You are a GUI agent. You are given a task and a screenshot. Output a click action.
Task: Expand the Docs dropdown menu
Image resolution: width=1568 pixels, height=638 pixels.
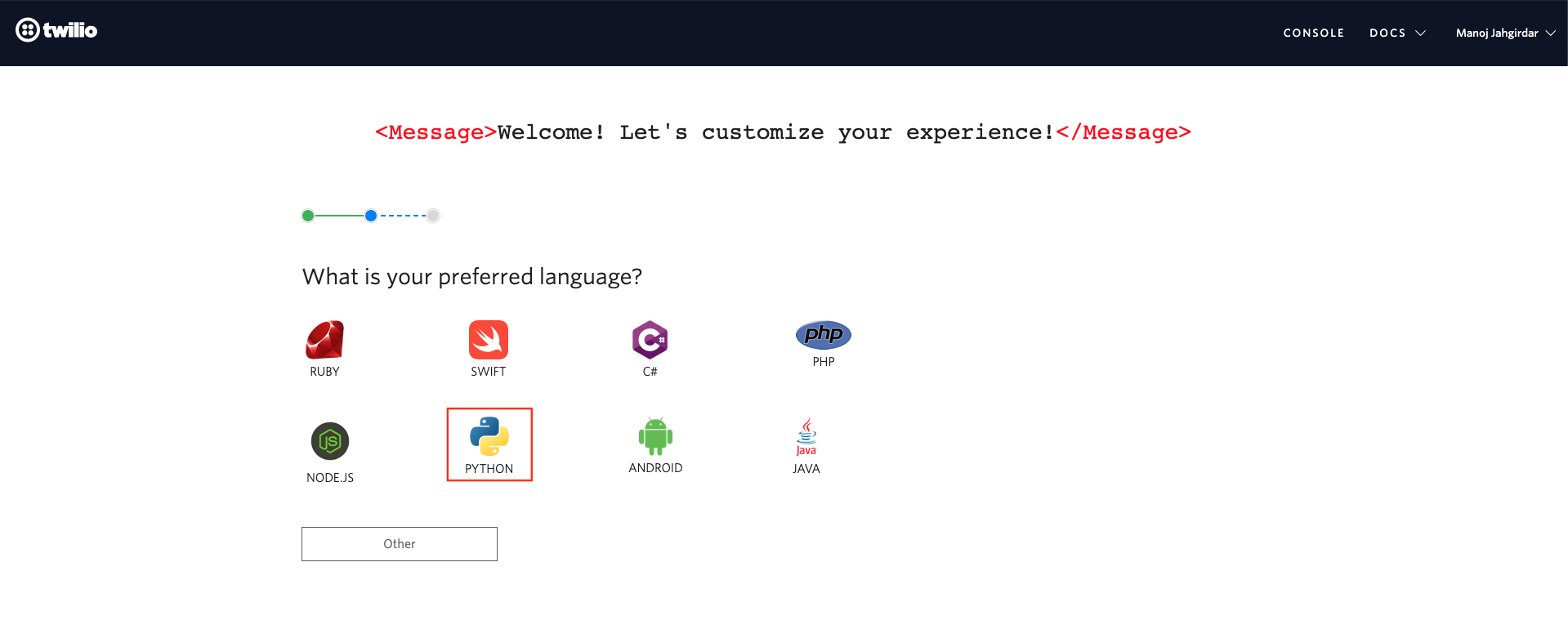(x=1397, y=33)
